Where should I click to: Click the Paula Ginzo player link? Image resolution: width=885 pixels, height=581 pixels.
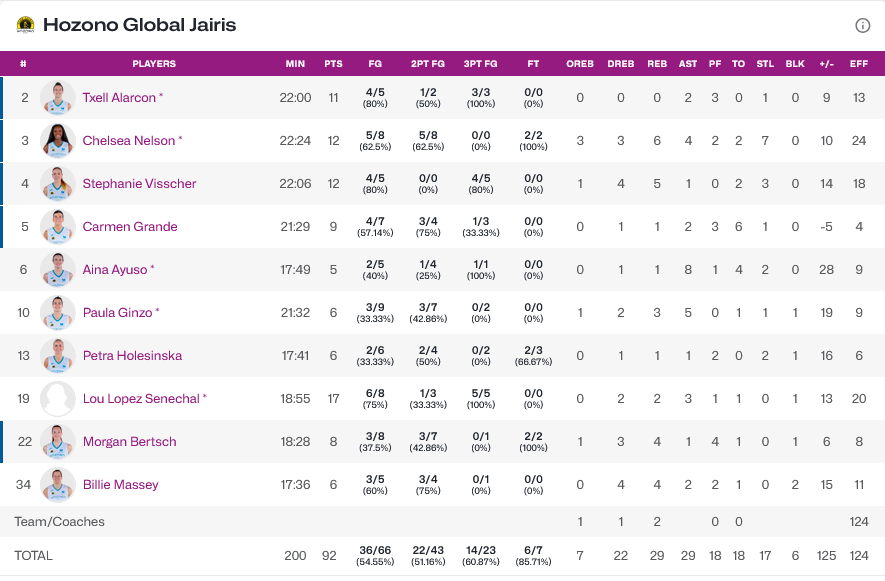click(117, 313)
